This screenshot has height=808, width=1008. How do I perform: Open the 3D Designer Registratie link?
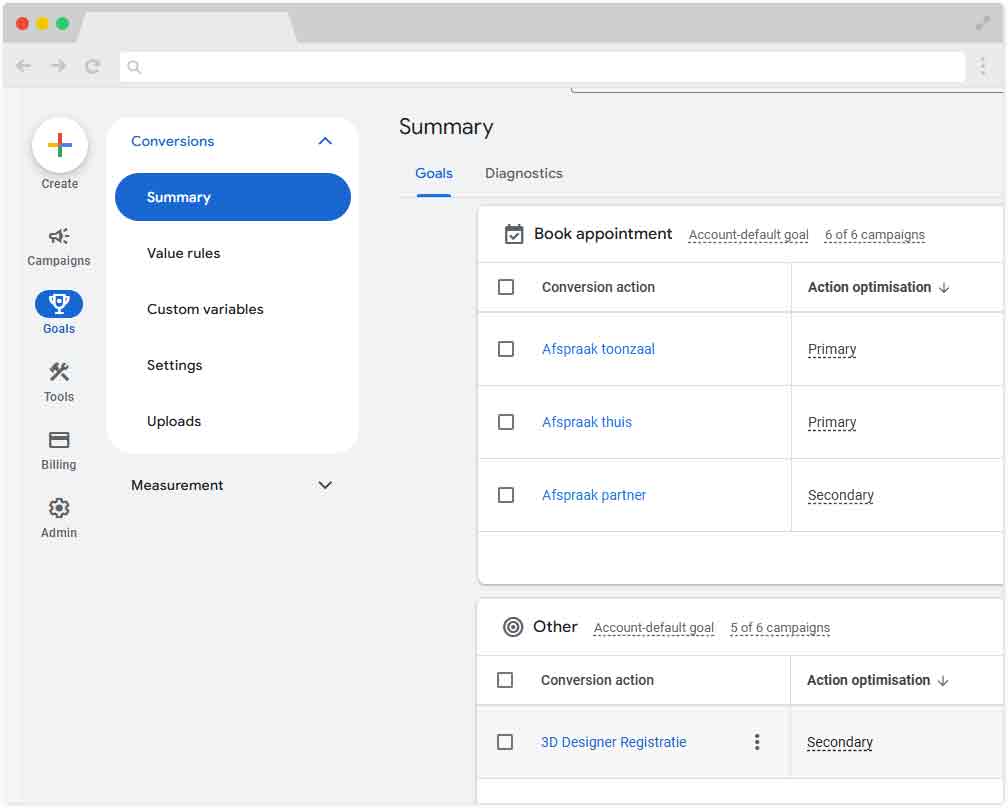point(613,742)
